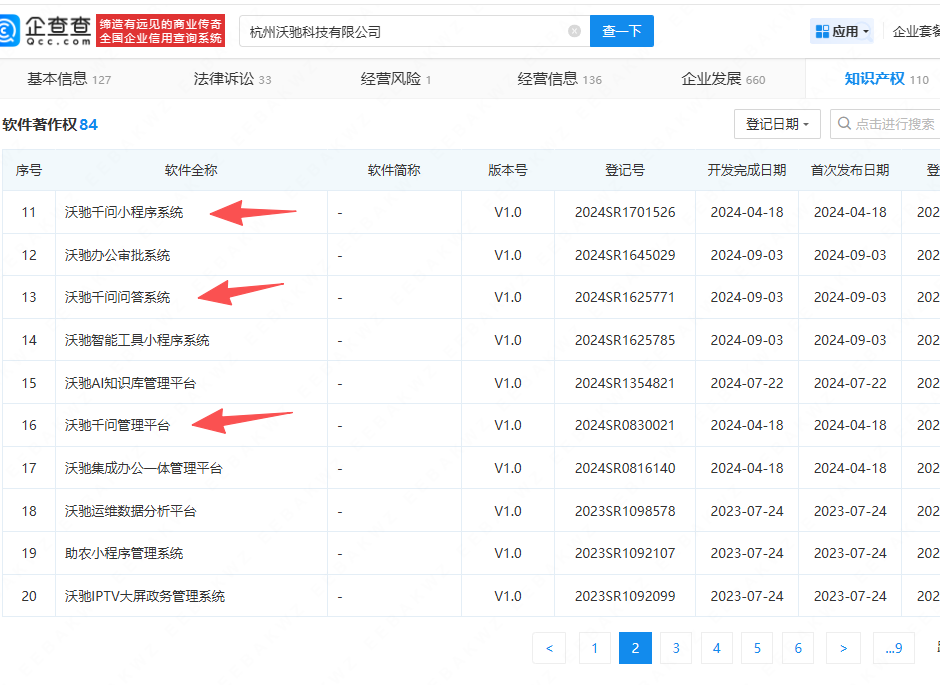This screenshot has height=685, width=940.
Task: Open the 应用 dropdown menu
Action: click(x=842, y=31)
